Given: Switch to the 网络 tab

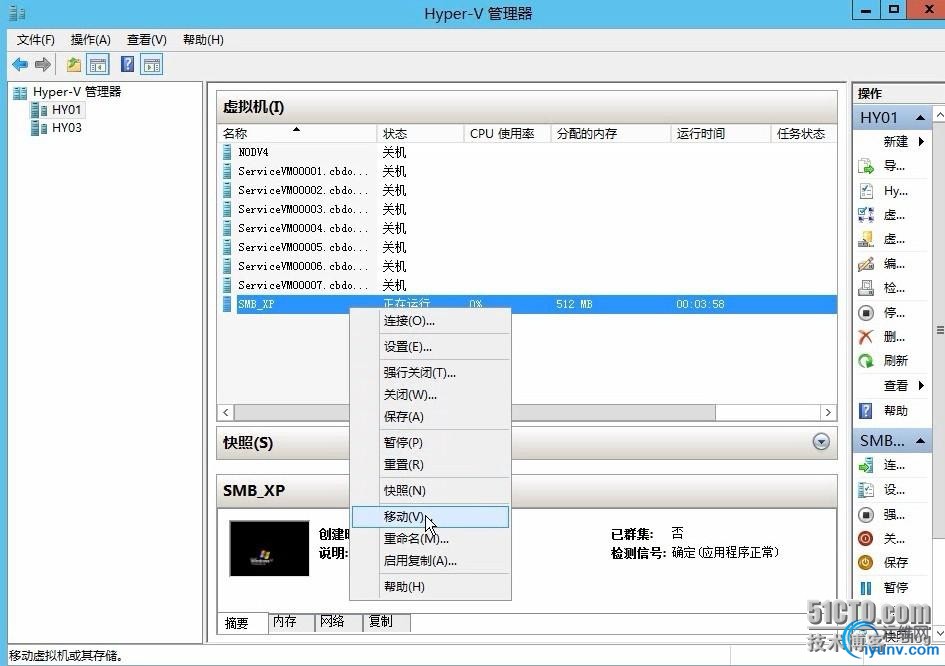Looking at the screenshot, I should (339, 622).
